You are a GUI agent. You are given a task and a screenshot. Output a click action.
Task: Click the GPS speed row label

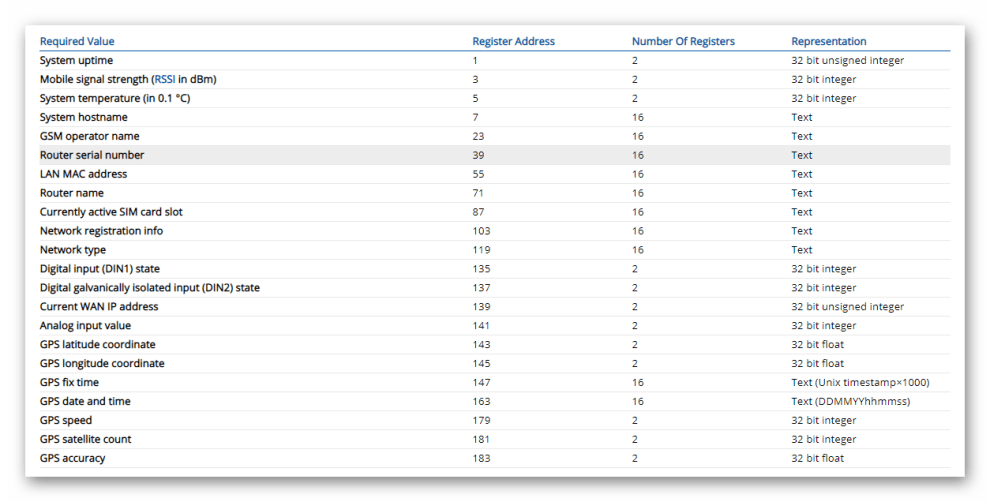(66, 421)
